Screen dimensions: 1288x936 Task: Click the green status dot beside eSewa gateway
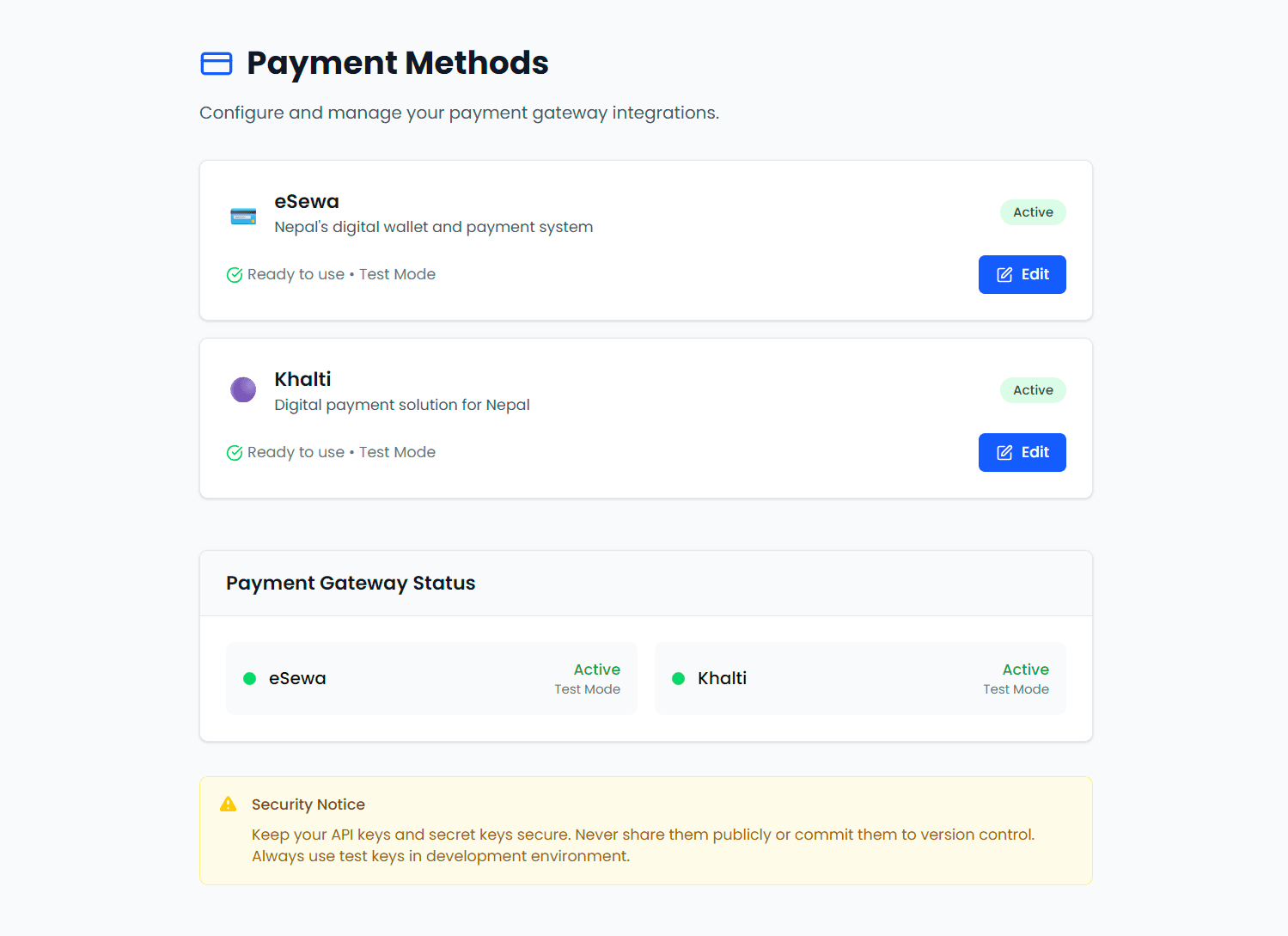tap(249, 678)
